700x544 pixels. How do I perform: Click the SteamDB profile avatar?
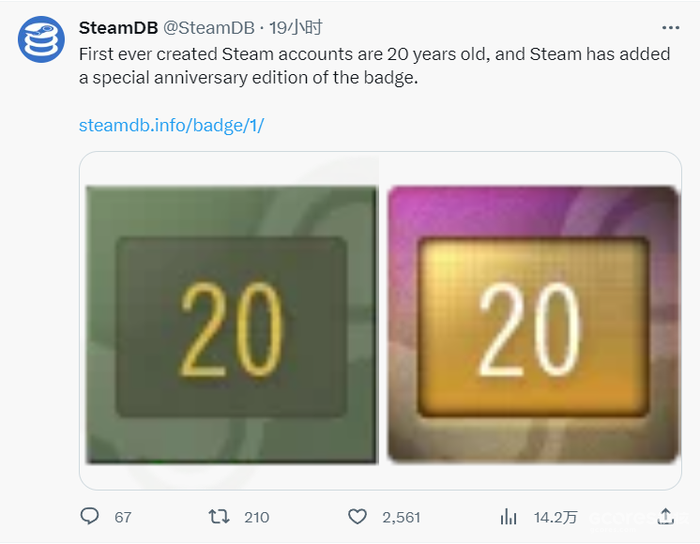(x=41, y=39)
